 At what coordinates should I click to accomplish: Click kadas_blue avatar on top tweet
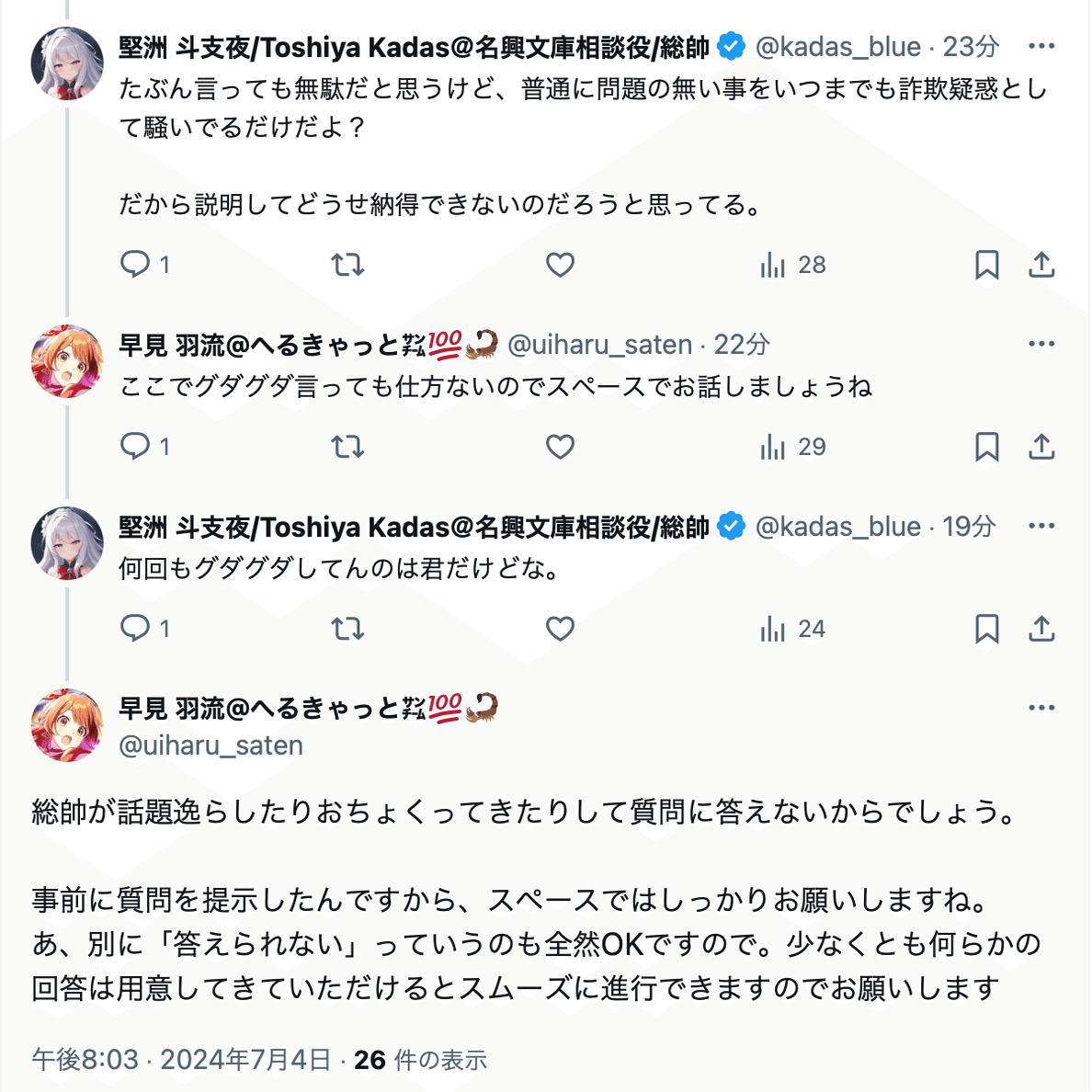tap(67, 63)
